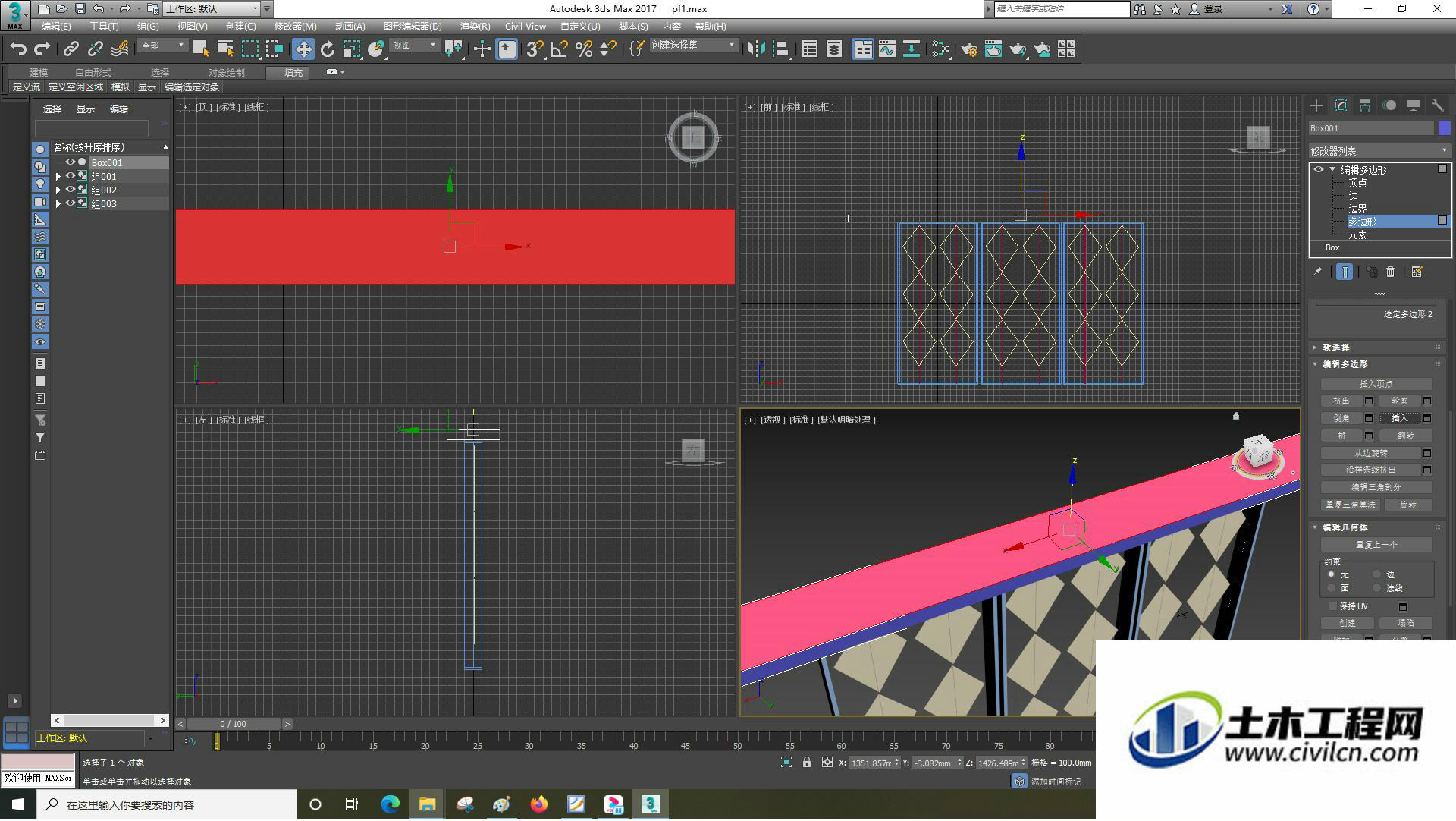Toggle visibility eye of 组001
1456x821 pixels.
click(x=70, y=176)
